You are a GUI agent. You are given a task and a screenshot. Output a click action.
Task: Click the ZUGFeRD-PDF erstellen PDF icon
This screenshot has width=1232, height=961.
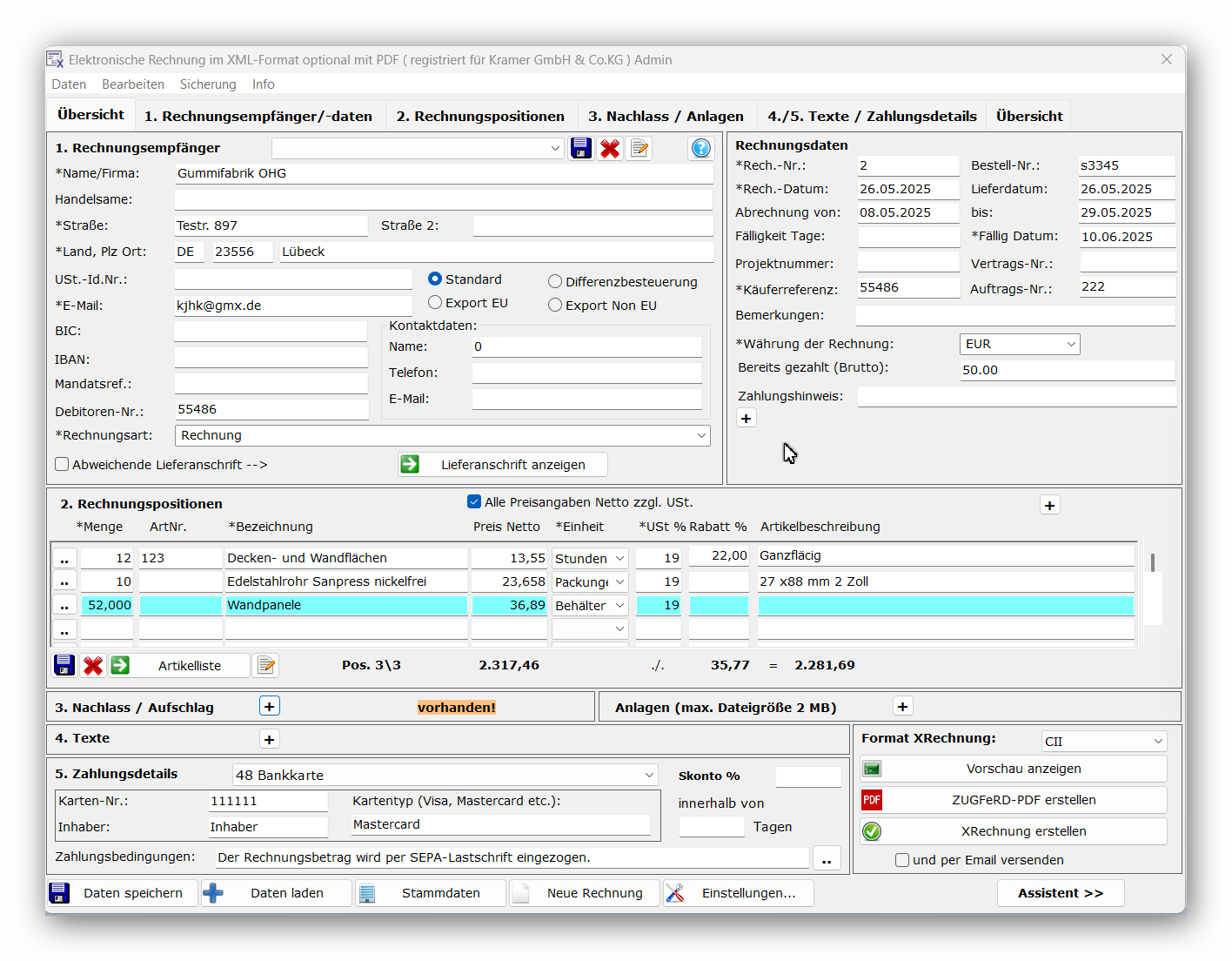872,800
